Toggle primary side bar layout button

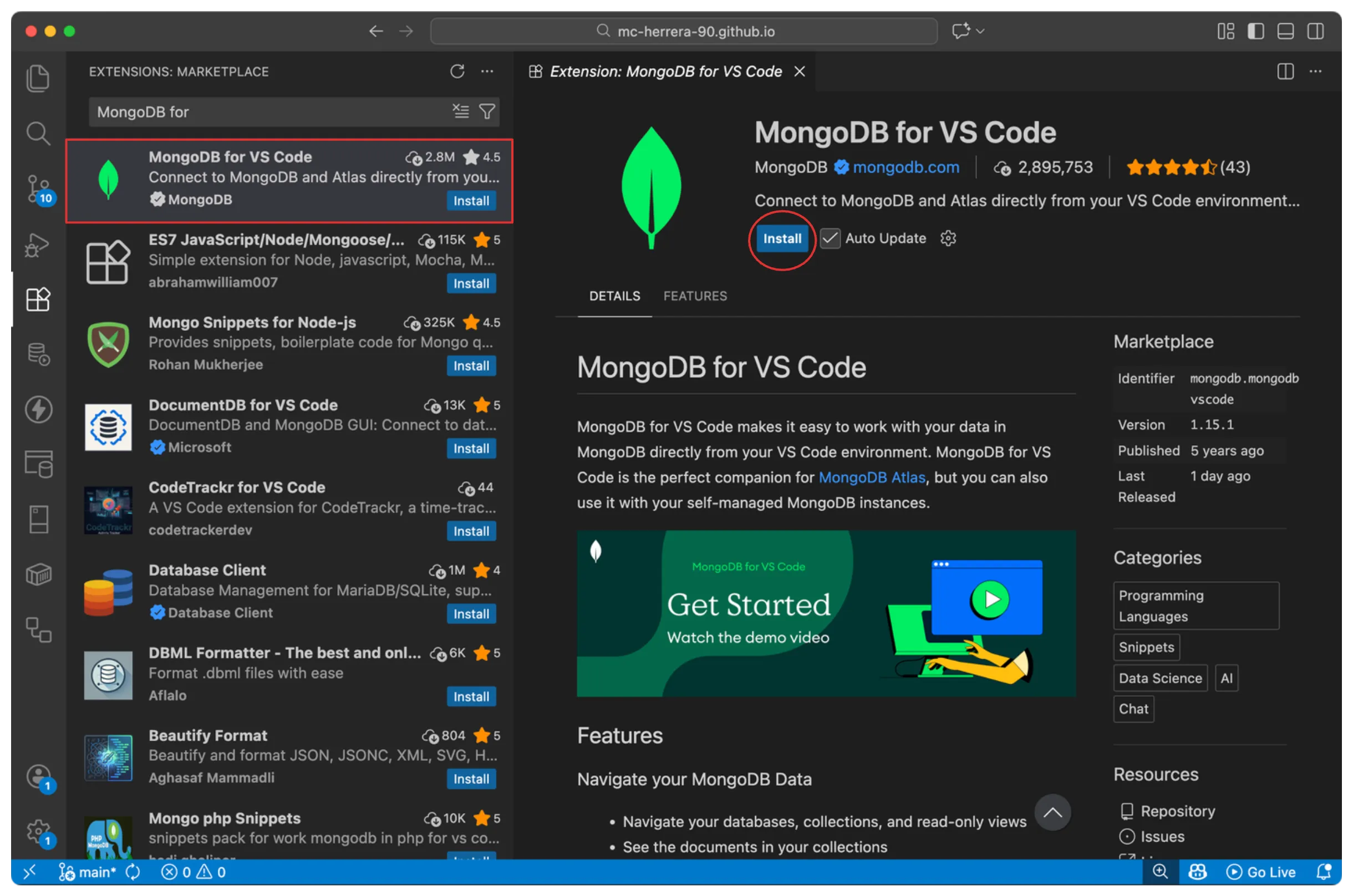coord(1255,31)
